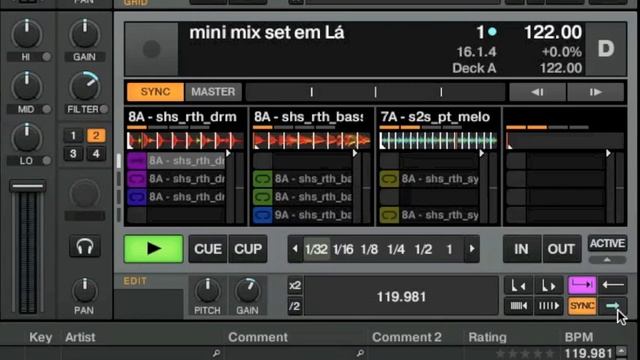
Task: Click the deck D letter
Action: (606, 49)
